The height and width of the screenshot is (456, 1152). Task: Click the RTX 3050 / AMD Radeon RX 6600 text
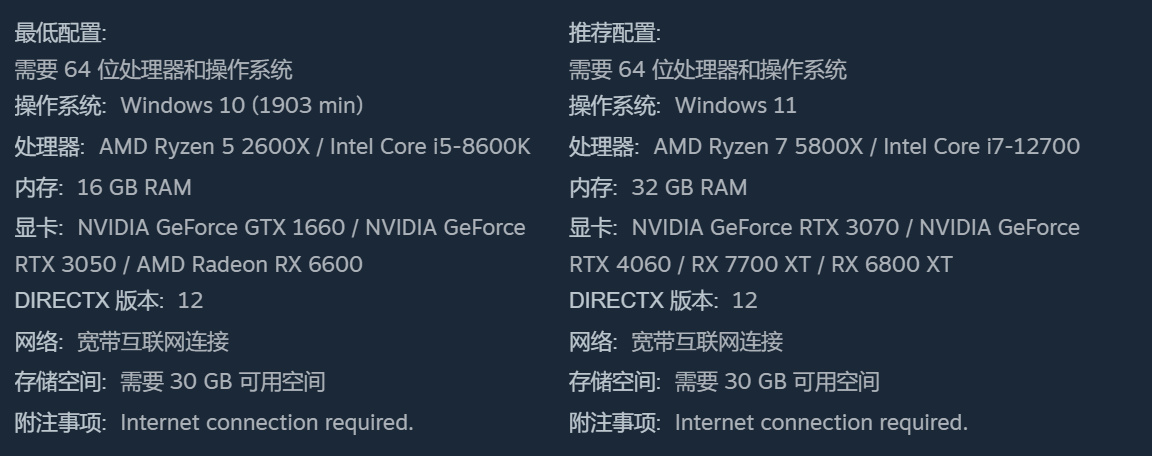(x=189, y=265)
